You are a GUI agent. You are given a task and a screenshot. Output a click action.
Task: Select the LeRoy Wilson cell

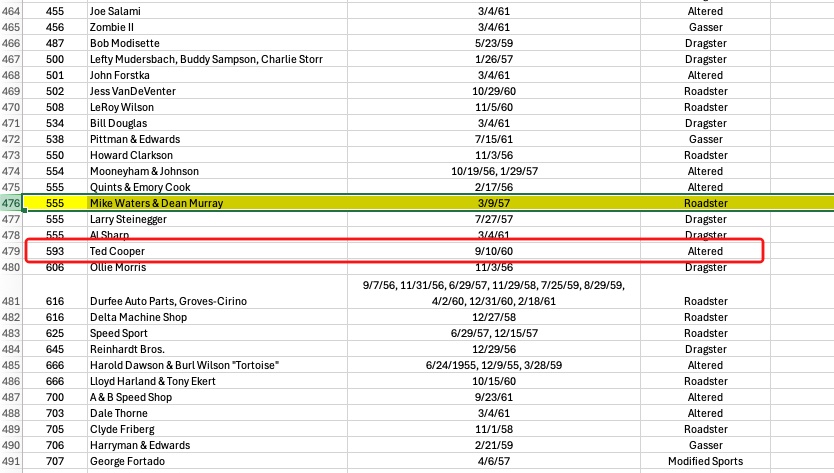coord(217,107)
